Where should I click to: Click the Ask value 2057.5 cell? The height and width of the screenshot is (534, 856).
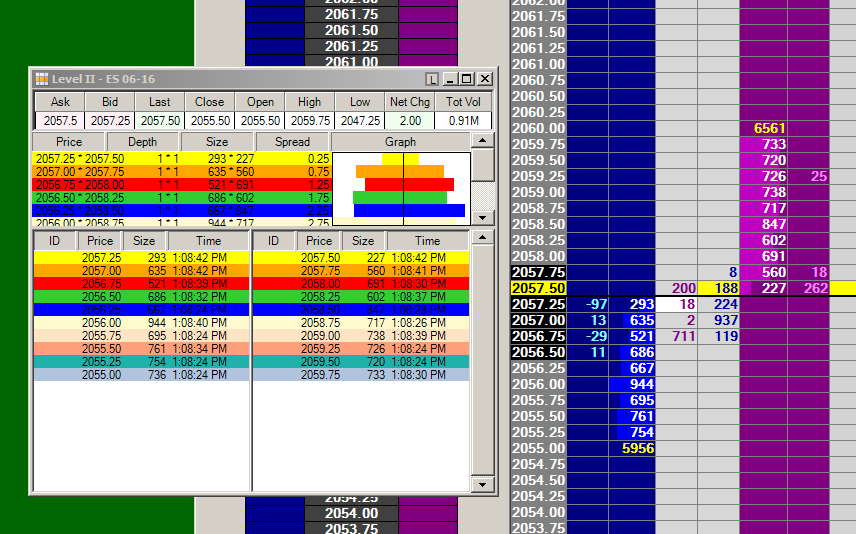tap(60, 121)
